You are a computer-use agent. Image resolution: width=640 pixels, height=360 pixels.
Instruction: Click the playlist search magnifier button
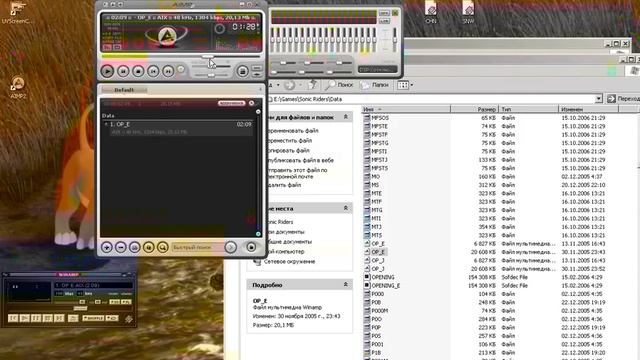tap(162, 247)
